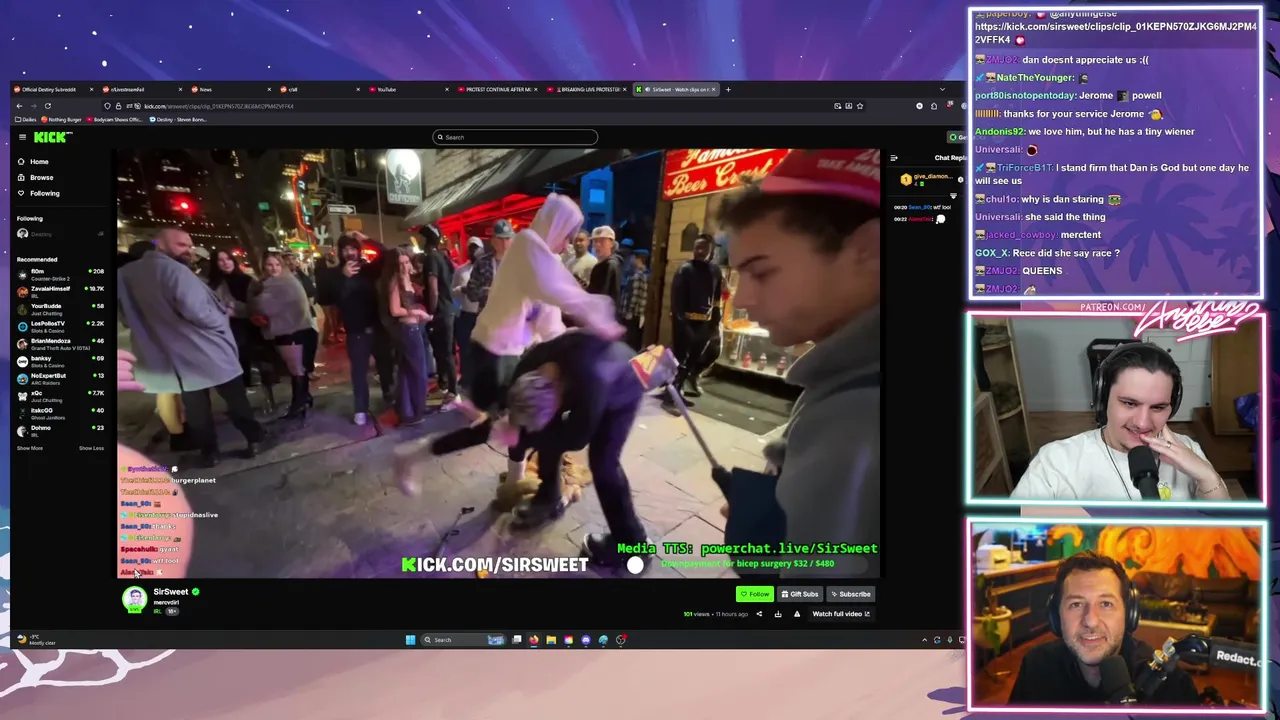The image size is (1280, 720).
Task: Open the clip link in stream chat
Action: [x=1116, y=33]
